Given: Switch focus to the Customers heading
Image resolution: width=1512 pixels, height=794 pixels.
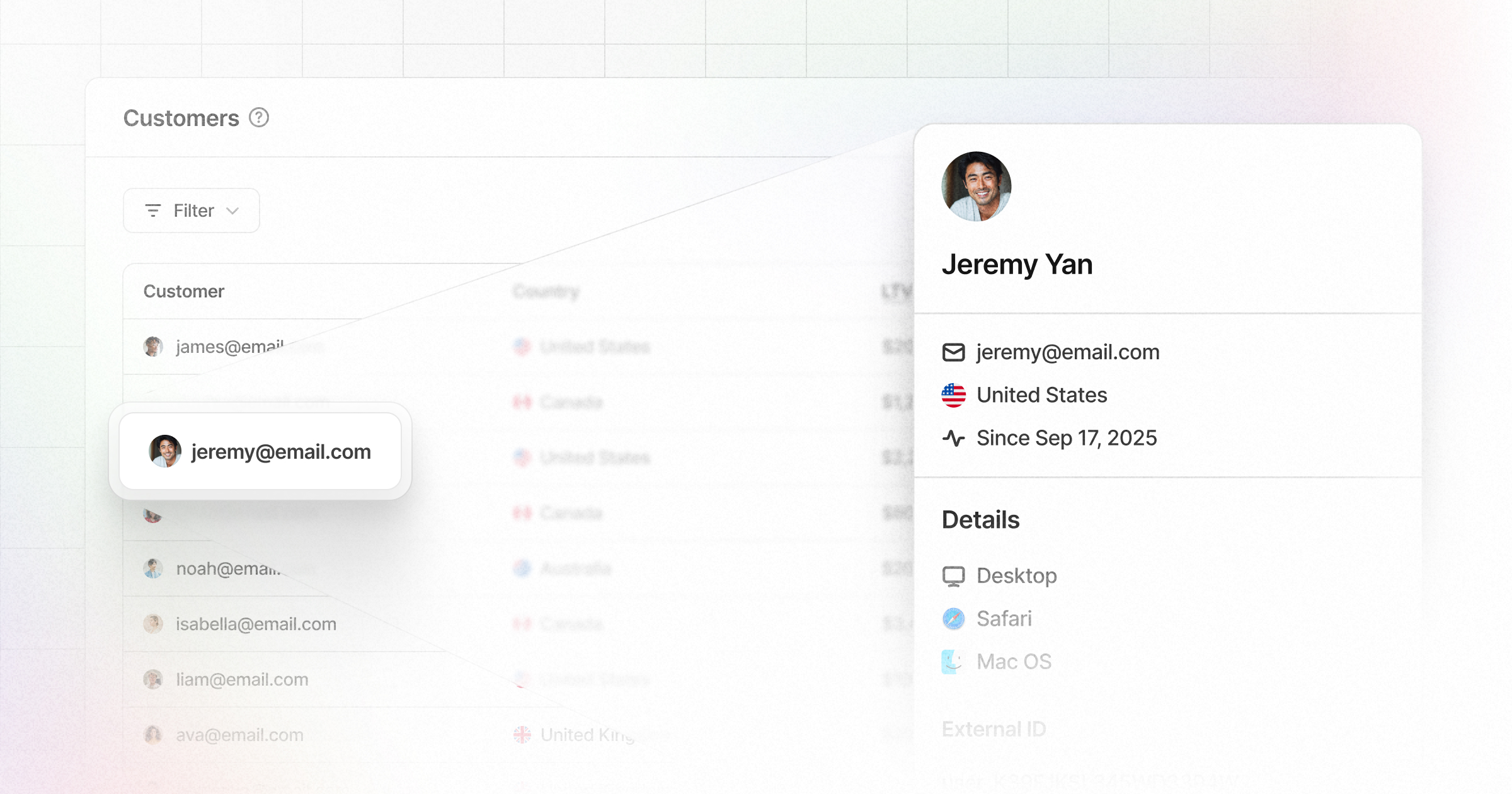Looking at the screenshot, I should [181, 117].
